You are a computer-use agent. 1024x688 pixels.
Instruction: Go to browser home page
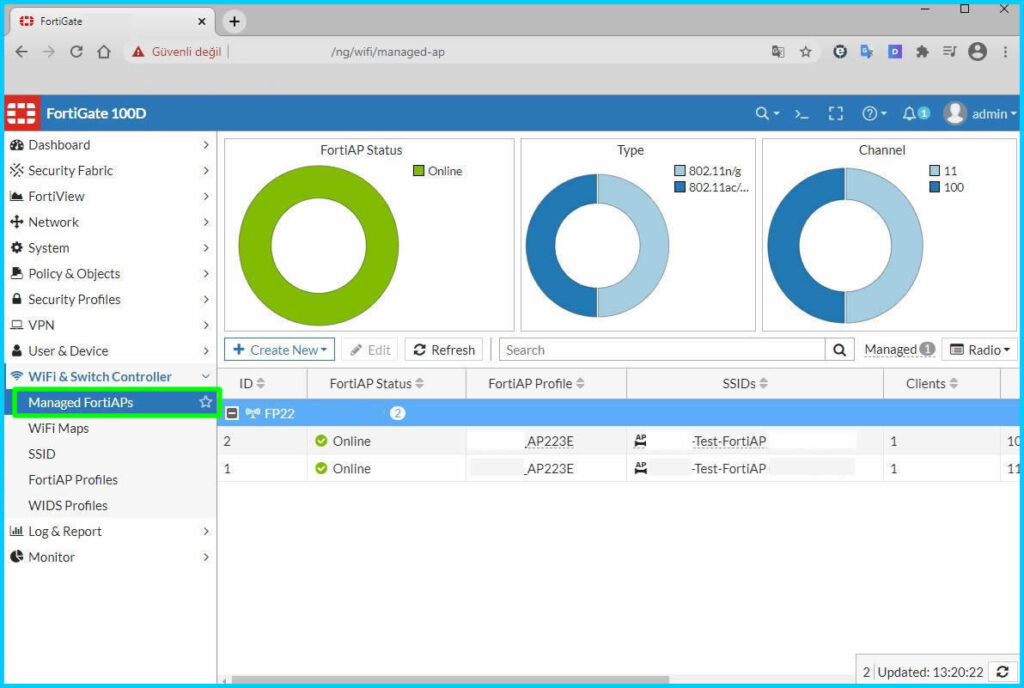(104, 52)
